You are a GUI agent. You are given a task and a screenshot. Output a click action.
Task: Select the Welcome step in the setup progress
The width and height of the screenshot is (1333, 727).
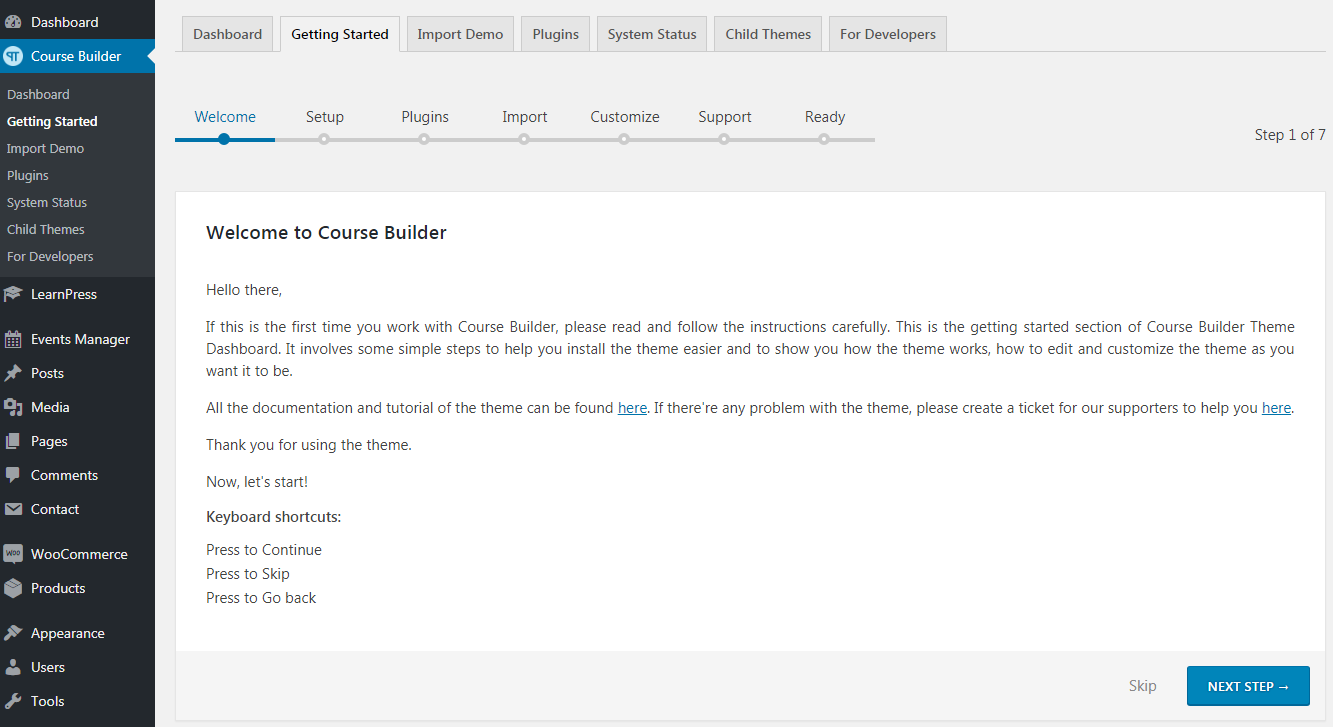pyautogui.click(x=225, y=124)
